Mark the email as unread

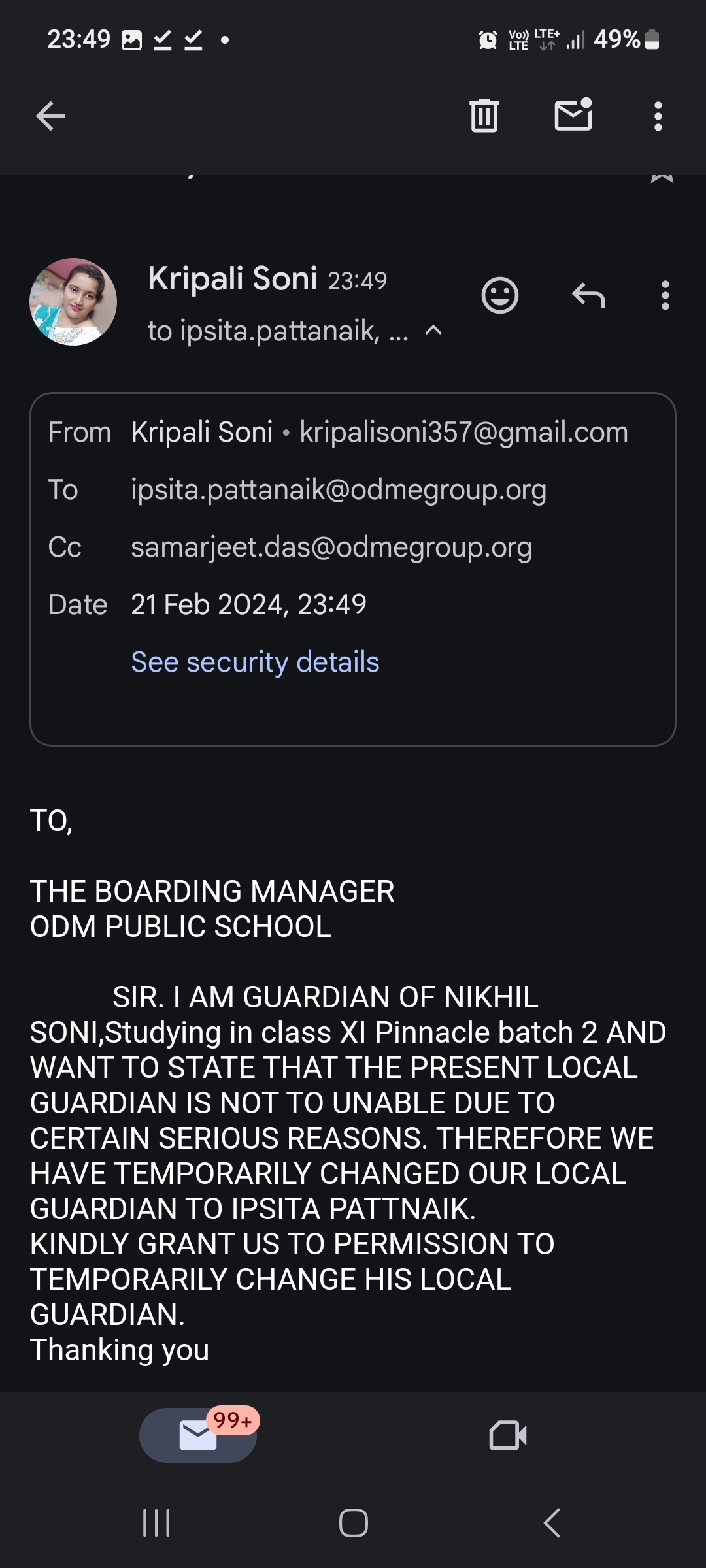coord(573,116)
